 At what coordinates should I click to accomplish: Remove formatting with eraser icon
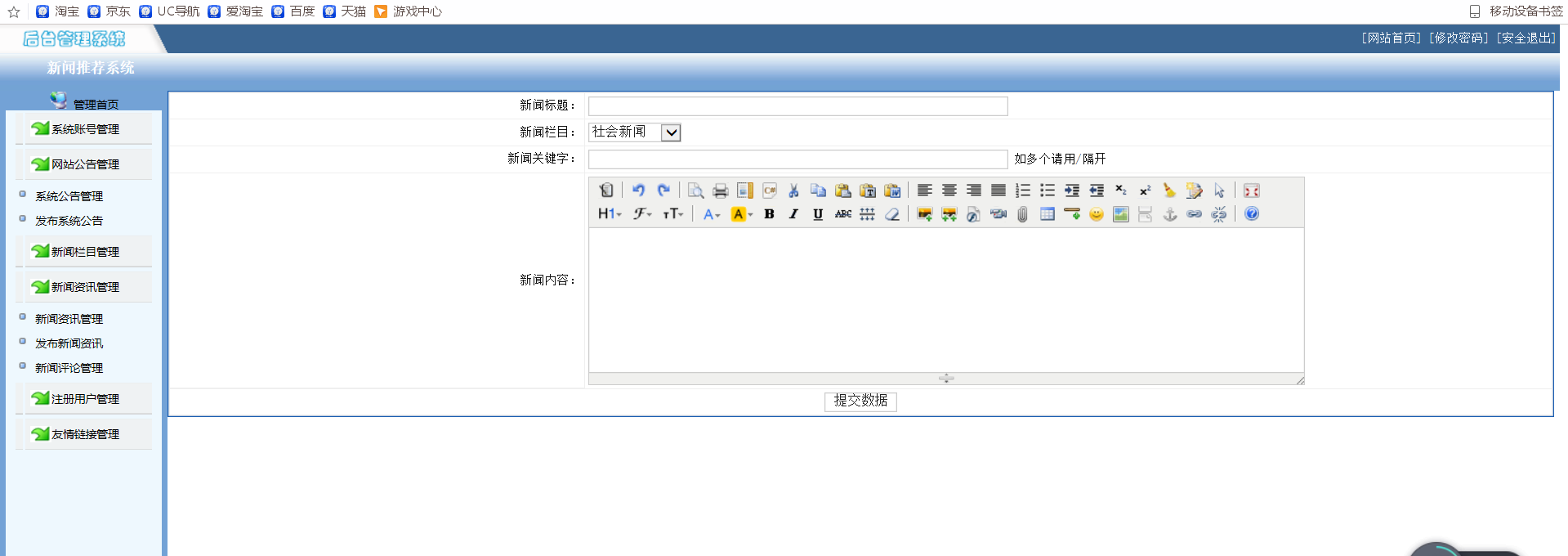tap(892, 214)
